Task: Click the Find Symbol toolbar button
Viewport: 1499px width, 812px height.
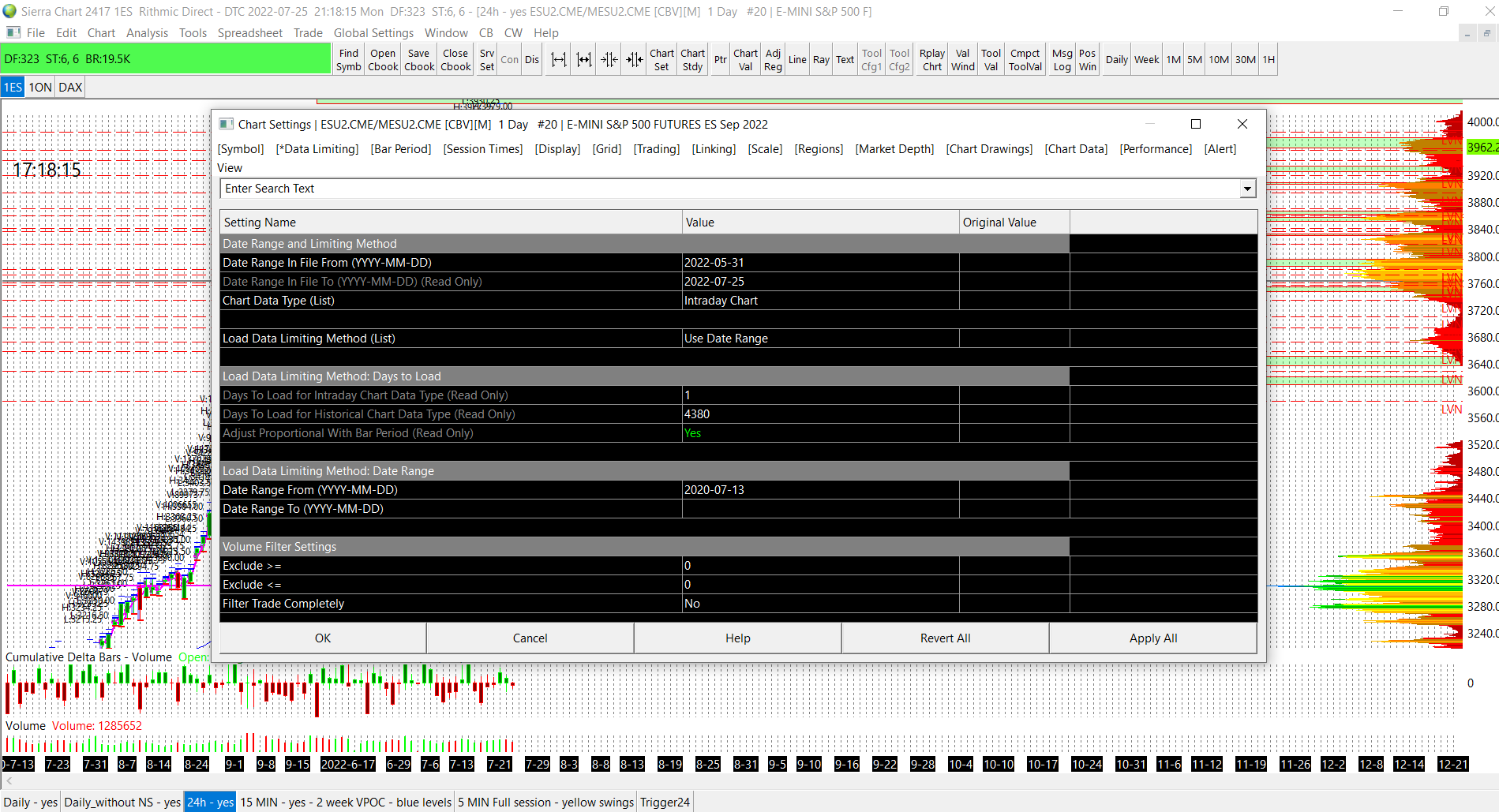Action: [348, 60]
